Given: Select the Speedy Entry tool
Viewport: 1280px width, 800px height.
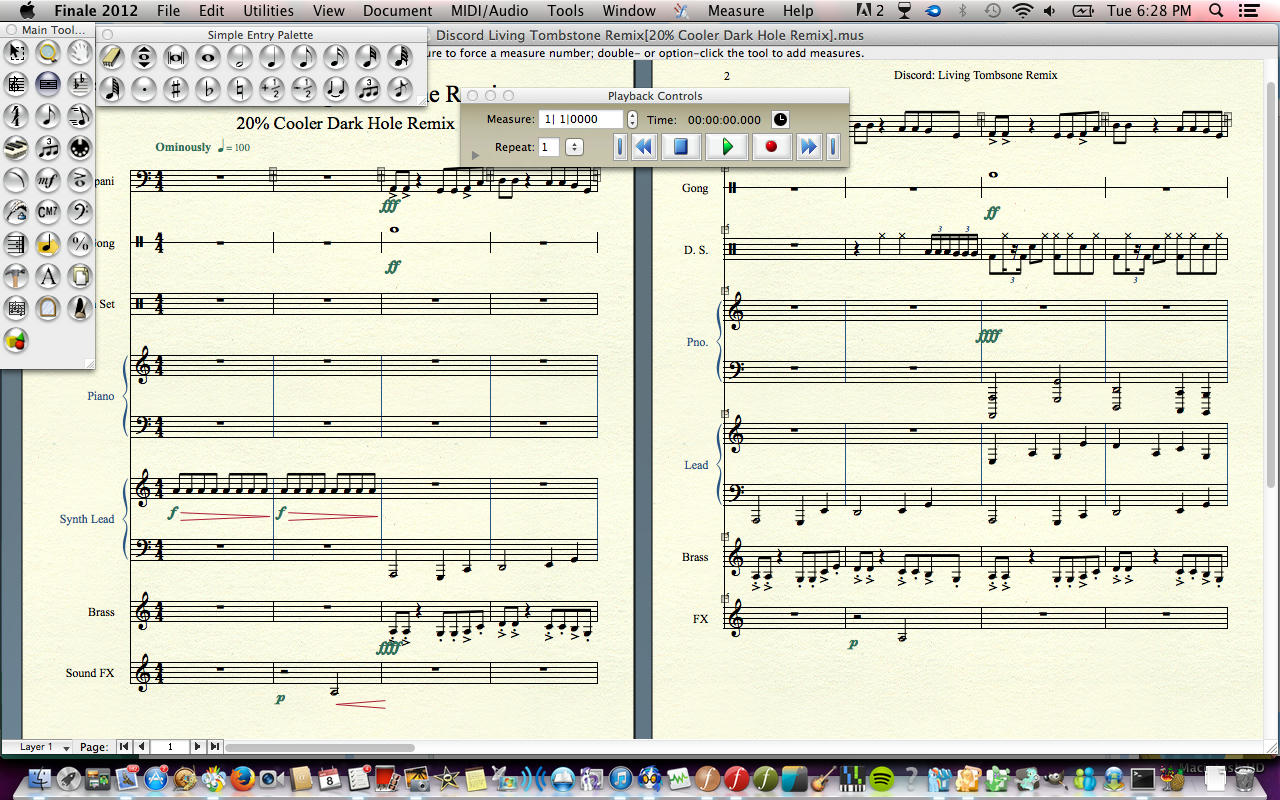Looking at the screenshot, I should (x=80, y=117).
